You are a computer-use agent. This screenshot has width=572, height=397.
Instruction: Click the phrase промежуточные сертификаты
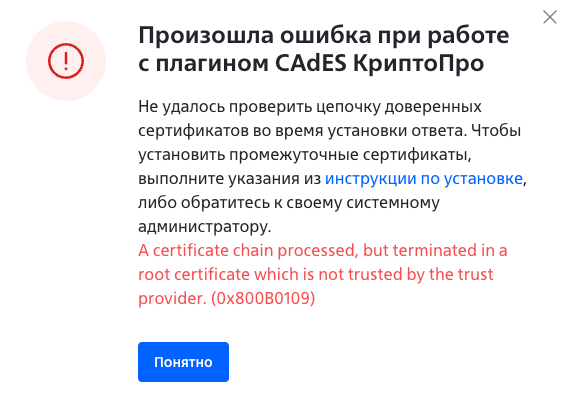click(x=350, y=155)
